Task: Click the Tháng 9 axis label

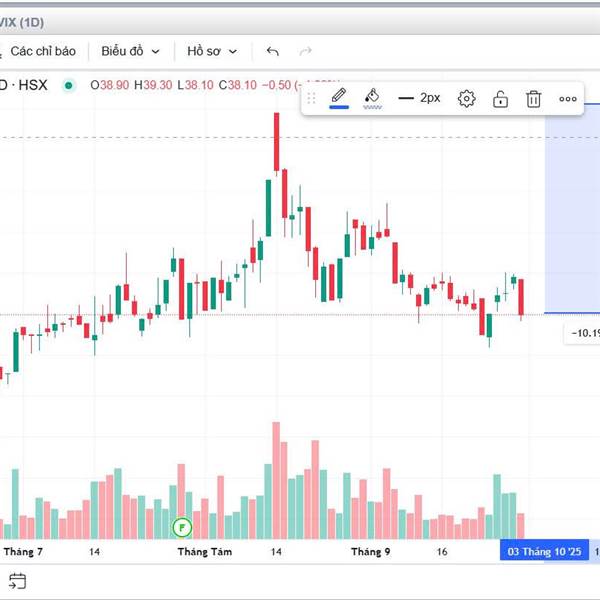Action: [370, 552]
